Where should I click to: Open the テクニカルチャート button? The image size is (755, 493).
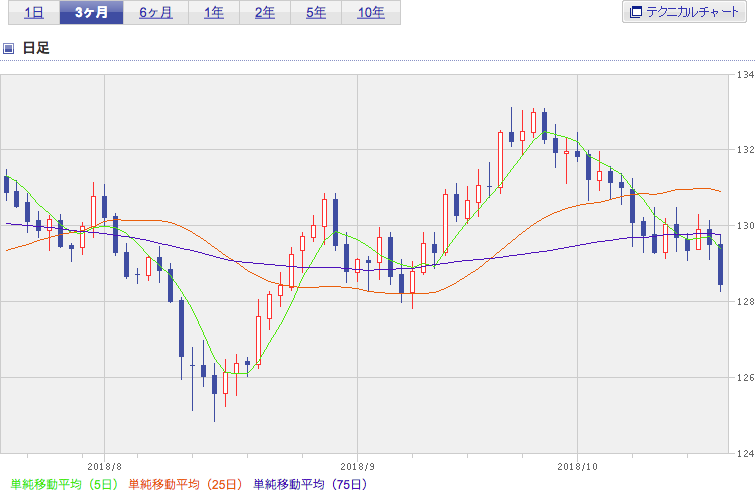(x=684, y=12)
